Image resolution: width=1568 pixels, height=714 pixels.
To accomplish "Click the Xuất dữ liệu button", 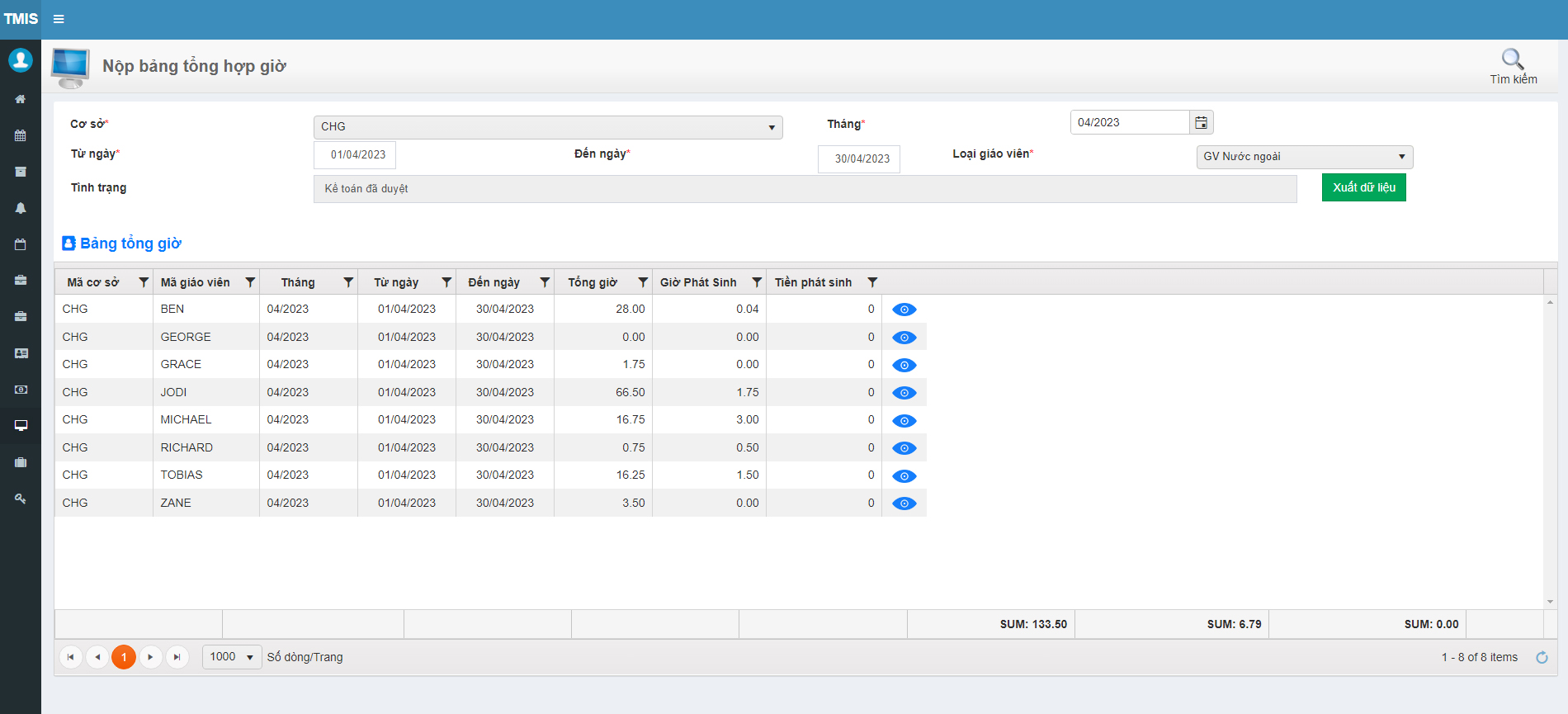I will [1363, 187].
